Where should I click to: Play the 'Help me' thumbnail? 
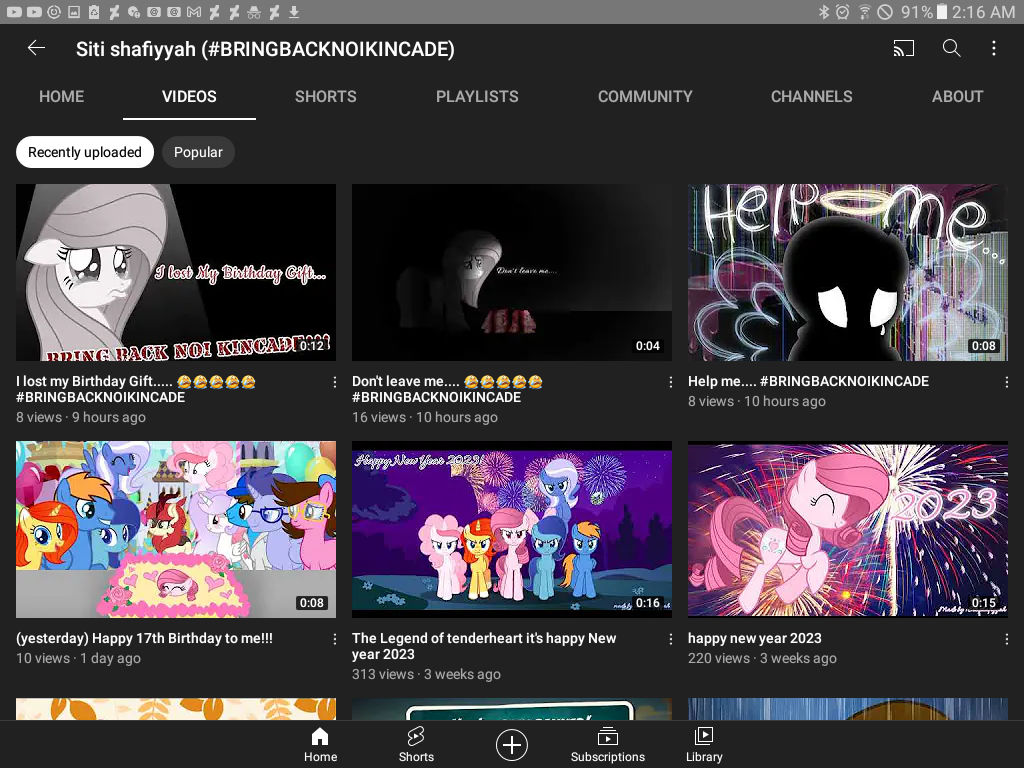[x=847, y=272]
